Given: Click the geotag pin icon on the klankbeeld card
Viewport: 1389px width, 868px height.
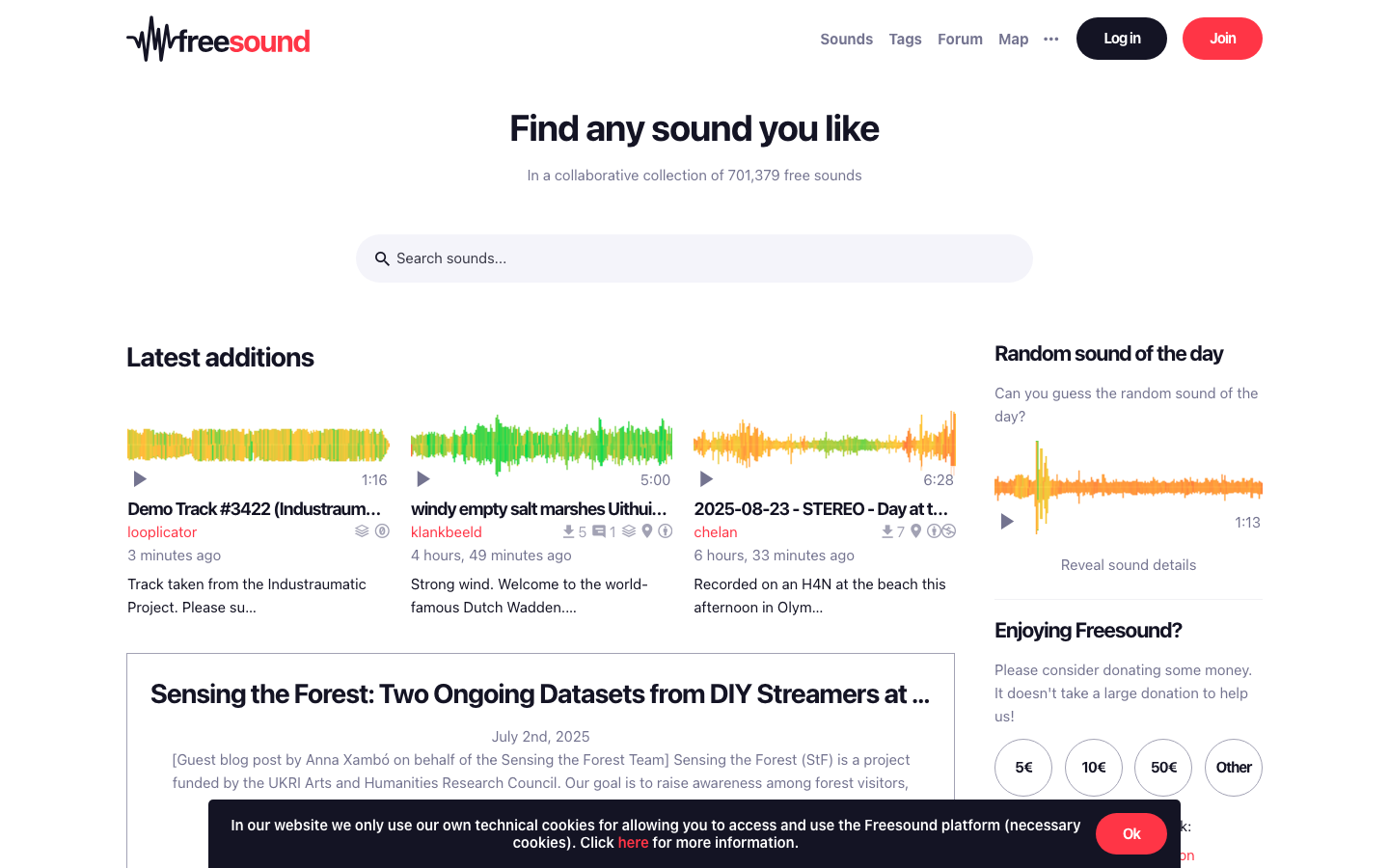Looking at the screenshot, I should pos(647,531).
